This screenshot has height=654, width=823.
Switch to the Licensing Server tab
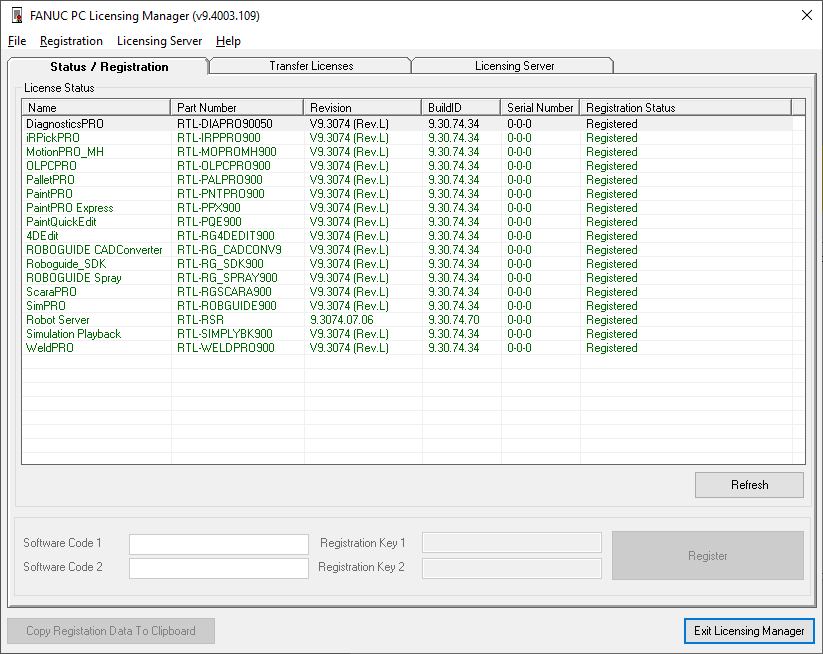tap(514, 66)
